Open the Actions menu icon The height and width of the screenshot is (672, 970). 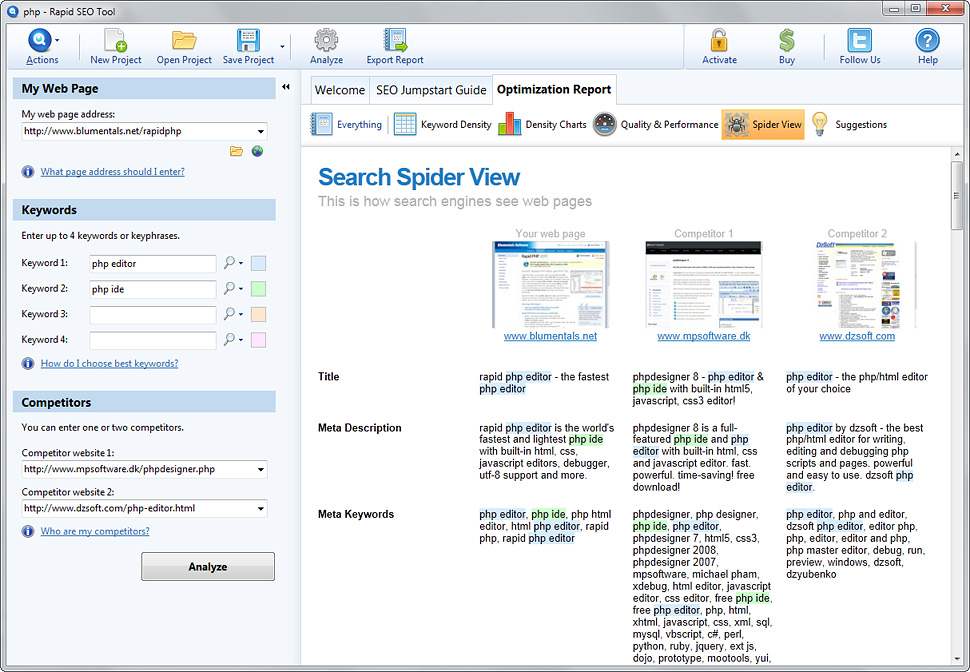tap(39, 40)
